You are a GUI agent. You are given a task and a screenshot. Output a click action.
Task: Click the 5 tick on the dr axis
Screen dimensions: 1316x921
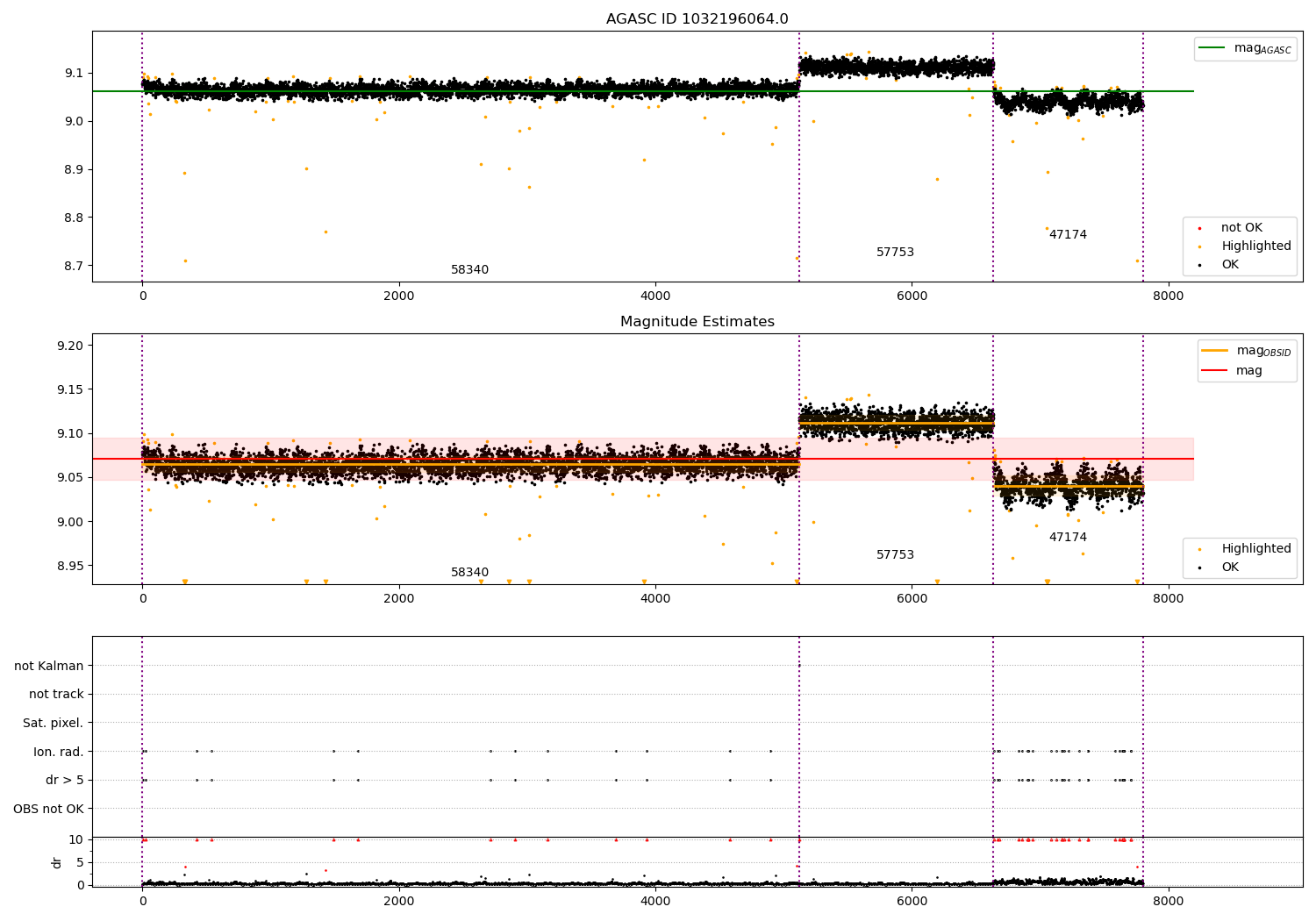80,862
